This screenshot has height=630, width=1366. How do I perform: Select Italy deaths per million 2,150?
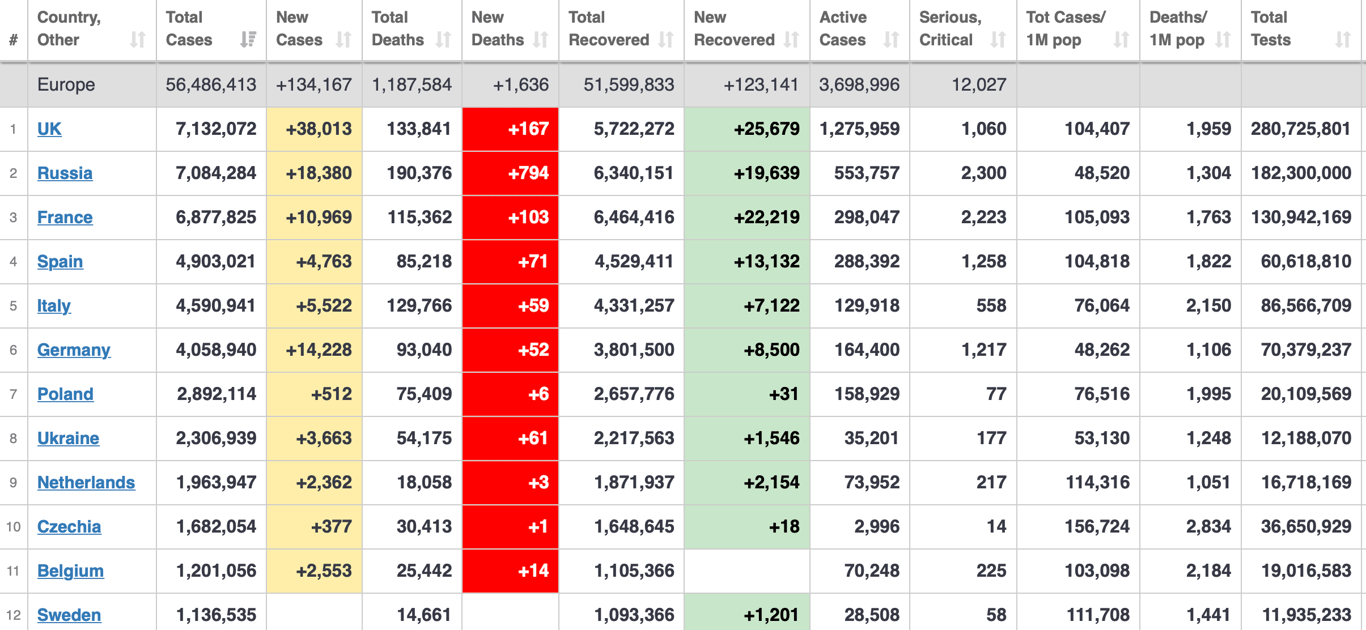tap(1209, 305)
